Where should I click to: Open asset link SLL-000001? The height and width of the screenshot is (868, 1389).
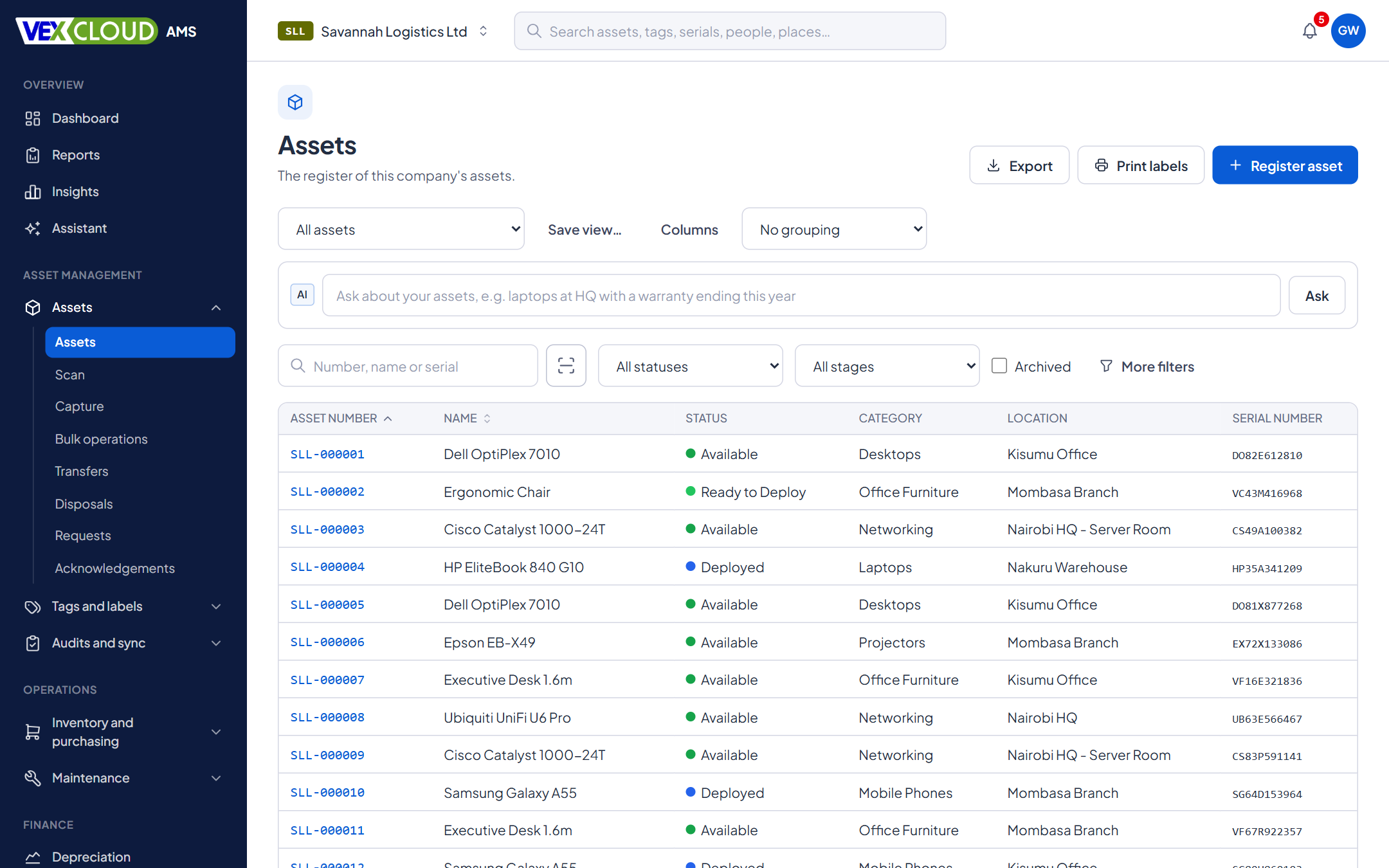327,454
